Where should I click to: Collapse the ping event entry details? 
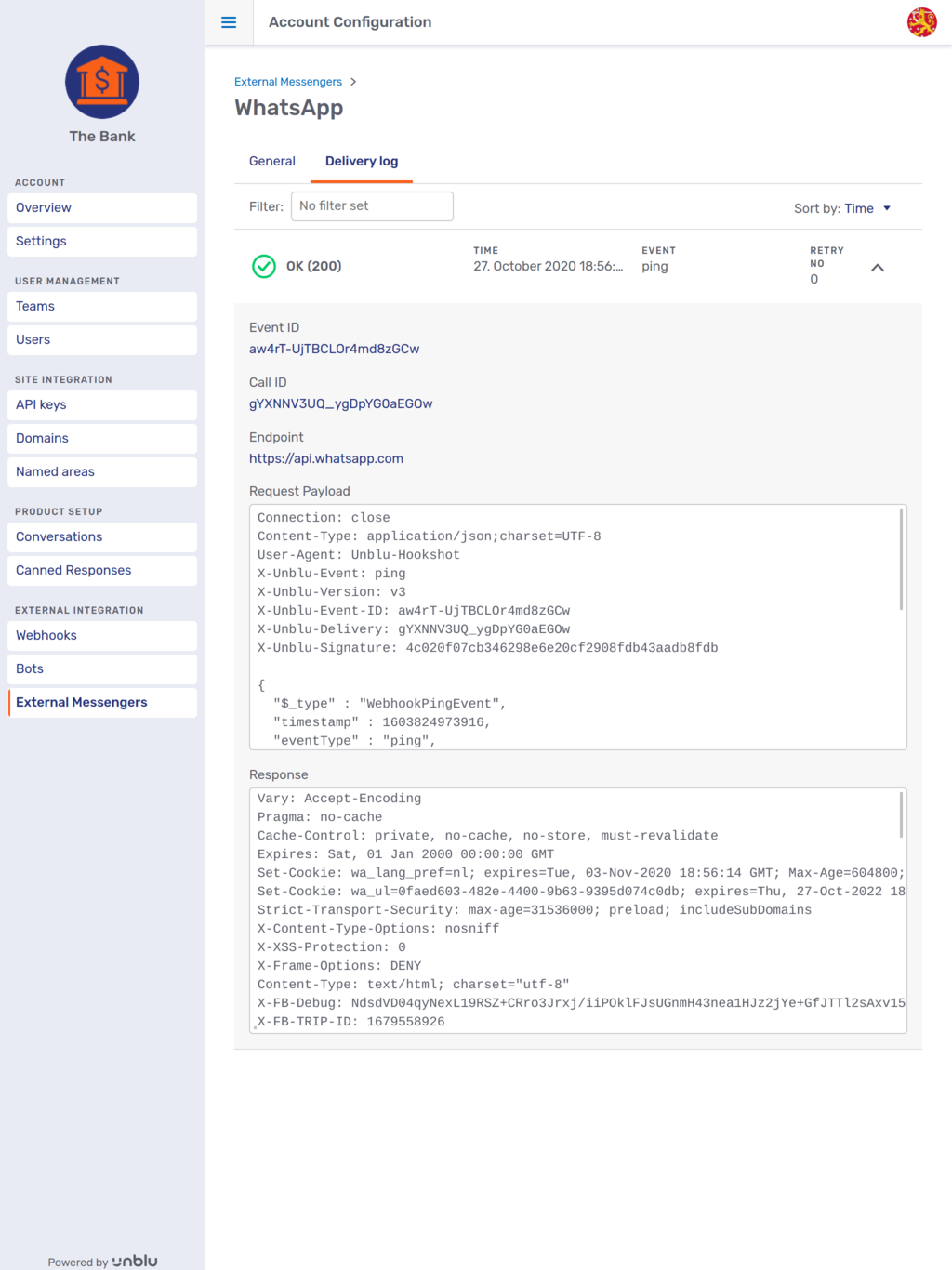(877, 267)
